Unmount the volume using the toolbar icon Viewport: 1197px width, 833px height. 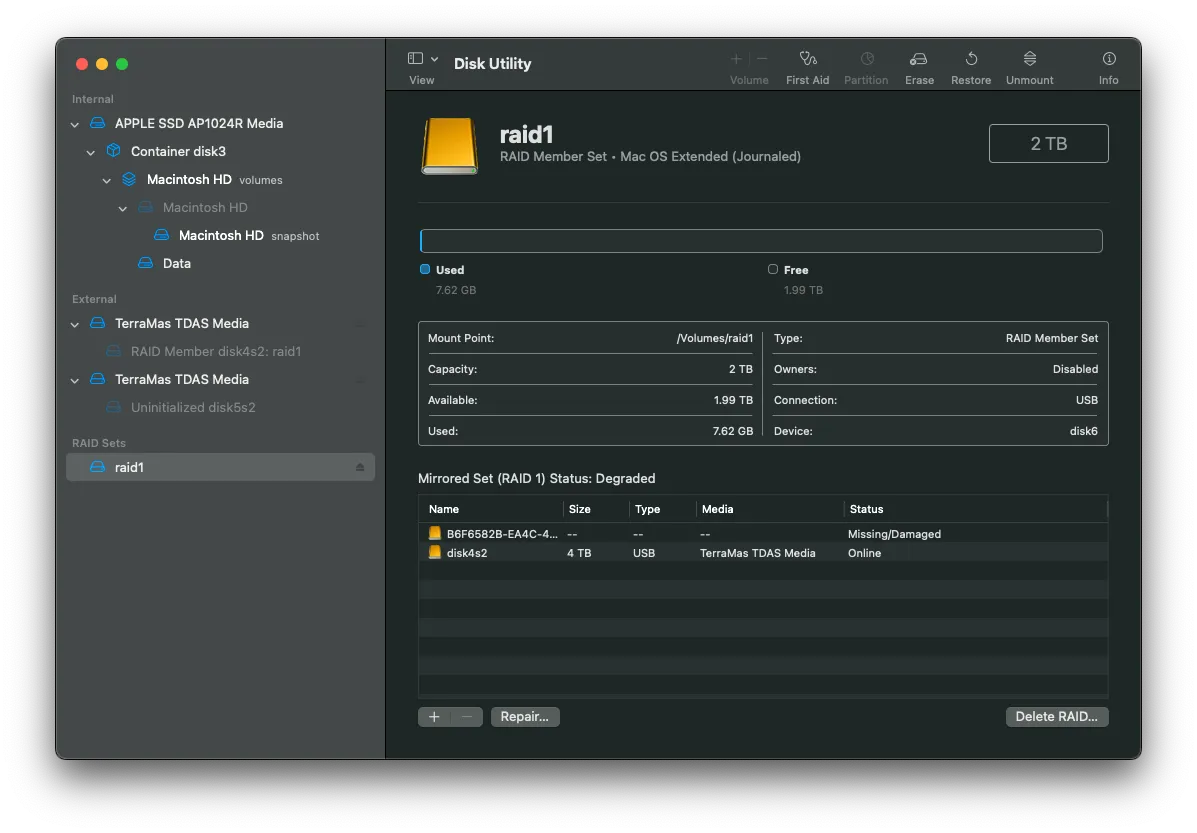(x=1029, y=60)
